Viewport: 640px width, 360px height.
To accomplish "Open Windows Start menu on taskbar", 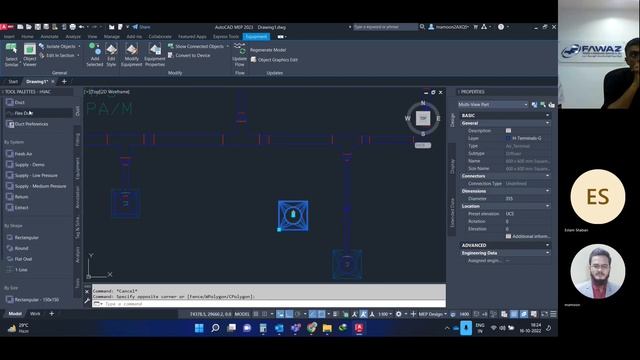I will (x=199, y=328).
